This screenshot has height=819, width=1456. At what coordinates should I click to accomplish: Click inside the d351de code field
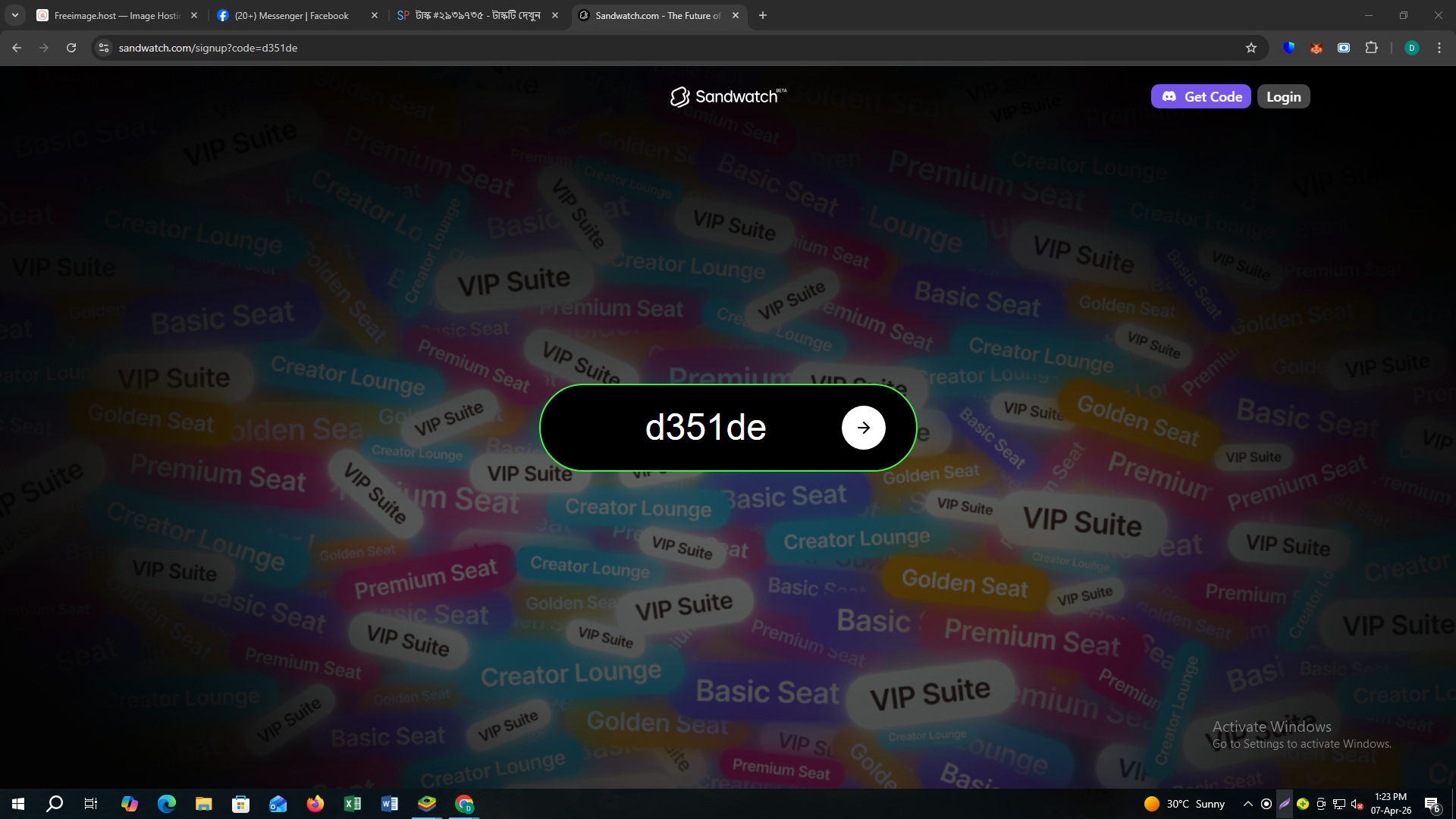click(x=705, y=428)
